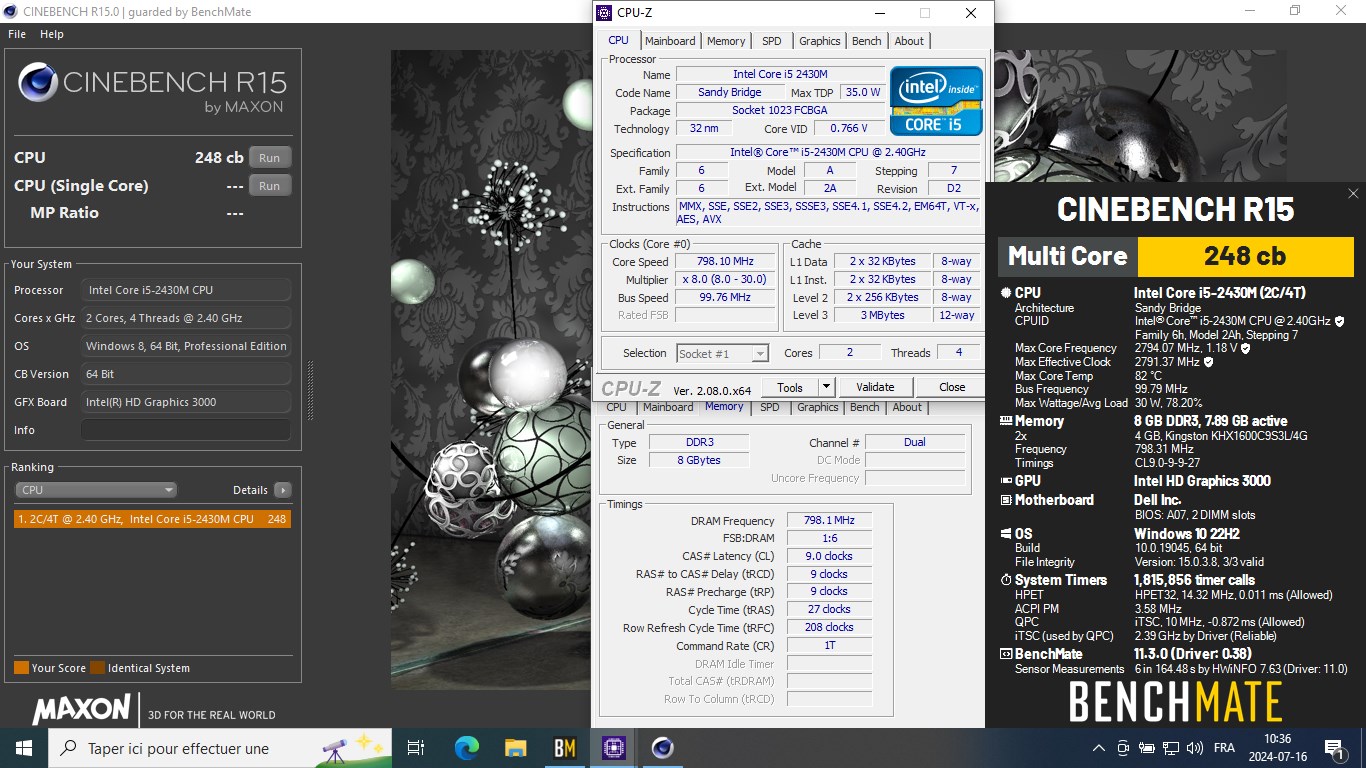Open File Explorer from the taskbar
The height and width of the screenshot is (768, 1366).
pyautogui.click(x=515, y=747)
